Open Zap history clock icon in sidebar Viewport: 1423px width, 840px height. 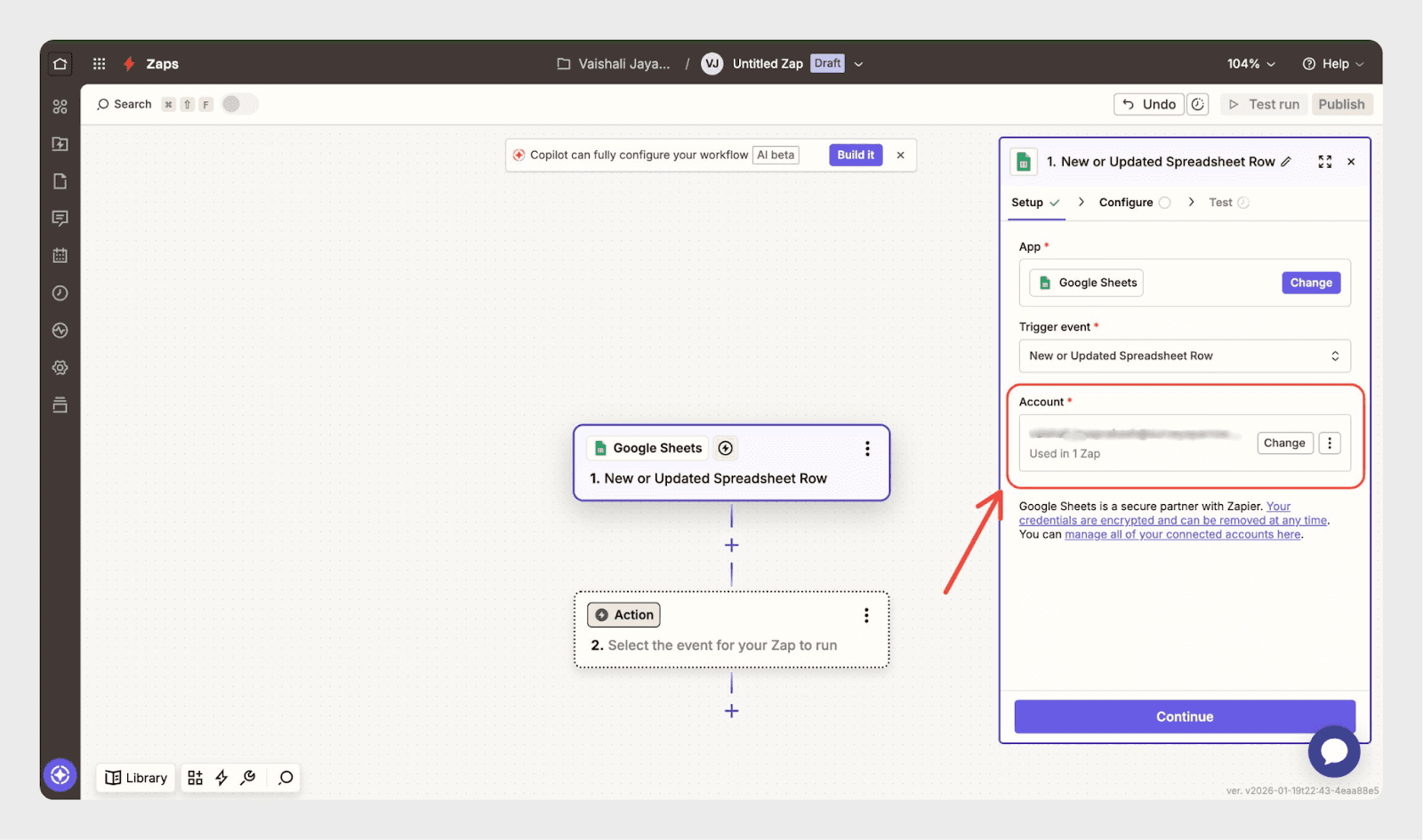point(60,293)
